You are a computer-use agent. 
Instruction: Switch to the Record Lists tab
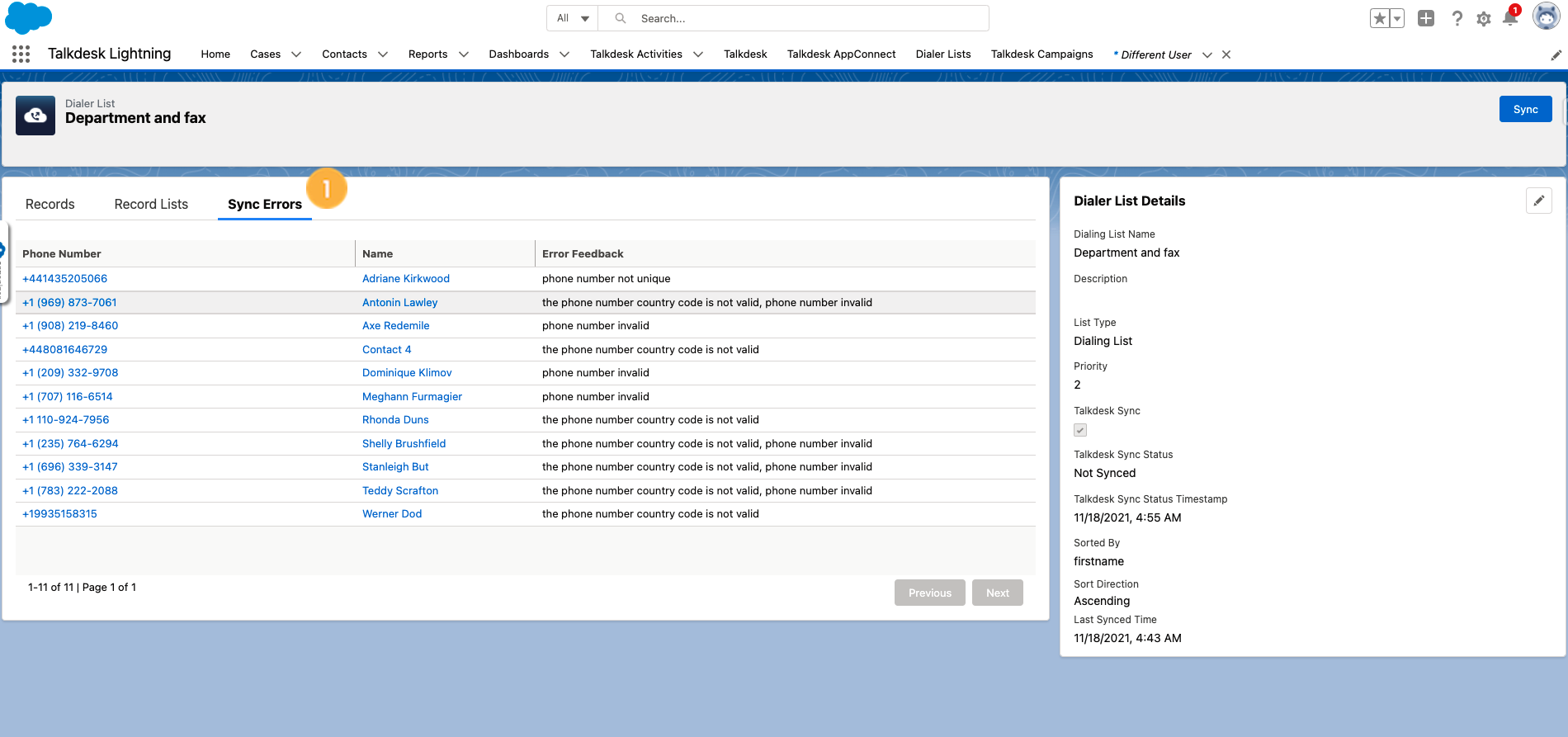(151, 204)
